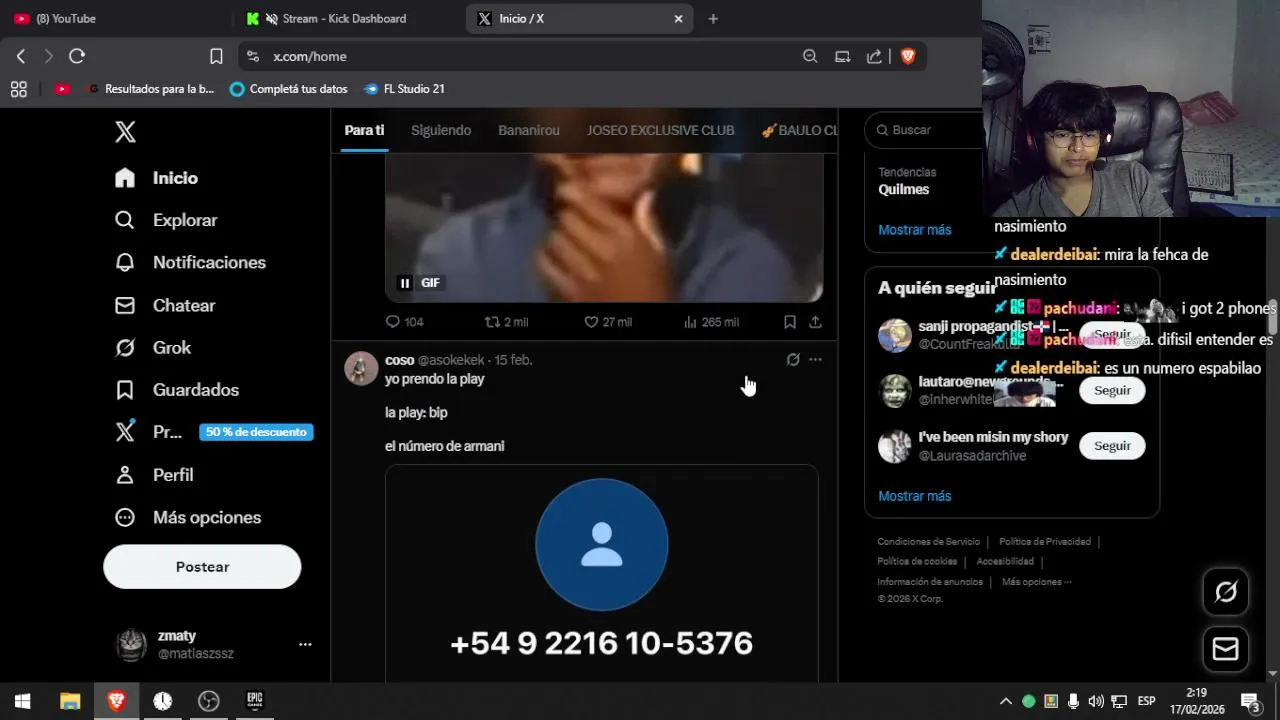Open the more menu on coso's post
The height and width of the screenshot is (720, 1280).
(x=815, y=360)
